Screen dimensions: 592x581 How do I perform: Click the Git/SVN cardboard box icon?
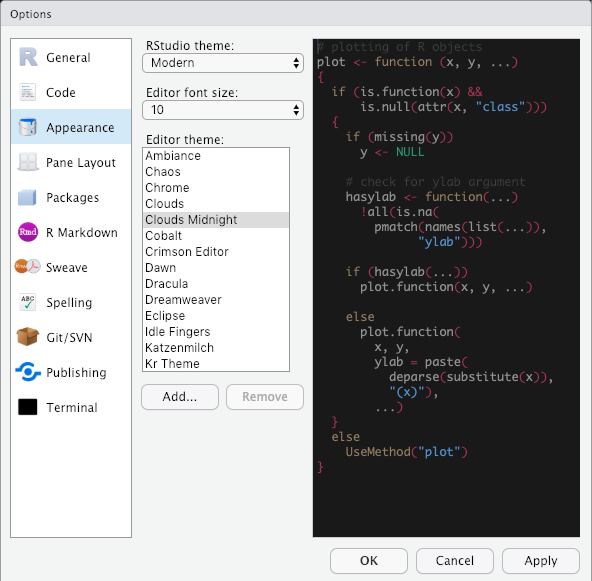[28, 337]
